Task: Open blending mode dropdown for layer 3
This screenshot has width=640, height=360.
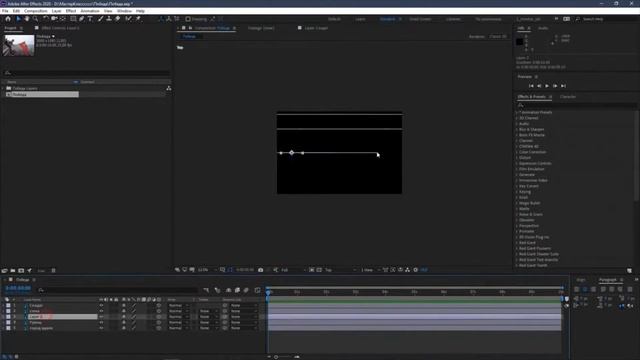Action: [x=178, y=317]
